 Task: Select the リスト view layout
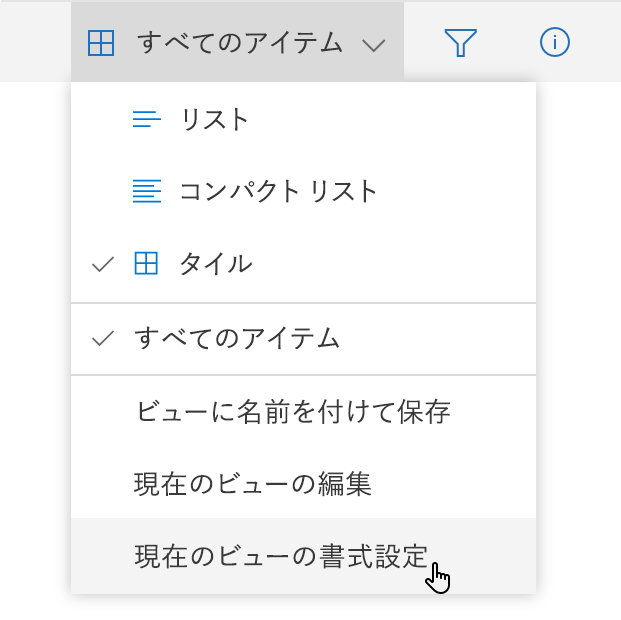(x=303, y=119)
